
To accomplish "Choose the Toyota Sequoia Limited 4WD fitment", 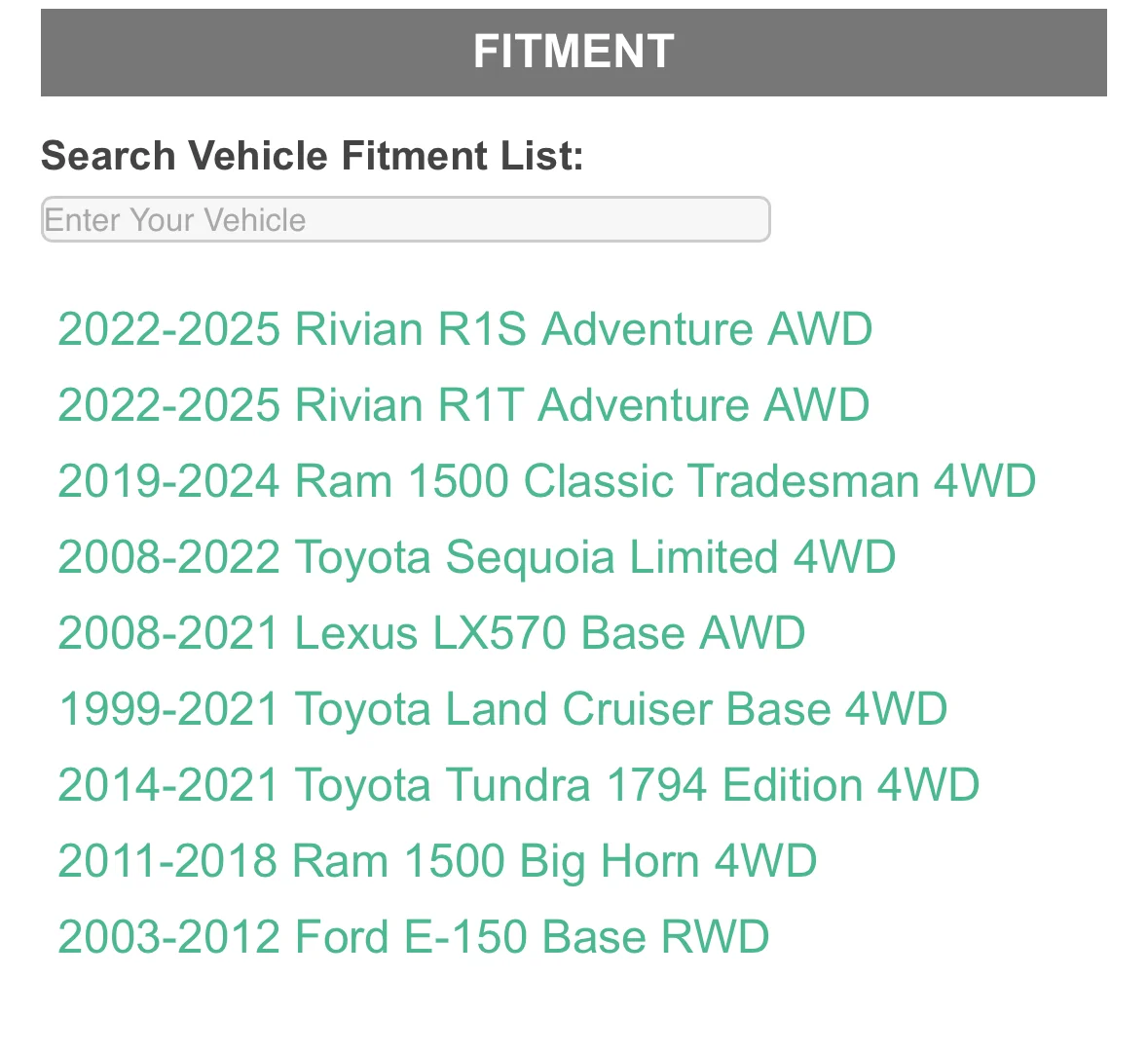I will [476, 557].
